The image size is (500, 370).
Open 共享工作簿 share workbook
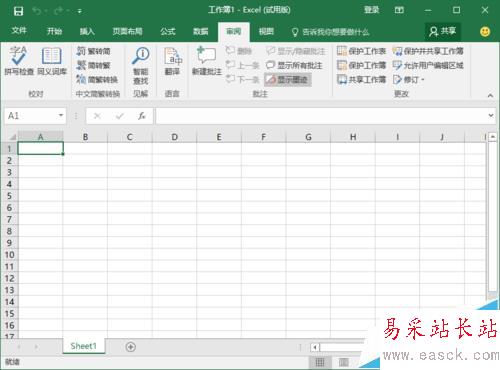click(x=361, y=79)
